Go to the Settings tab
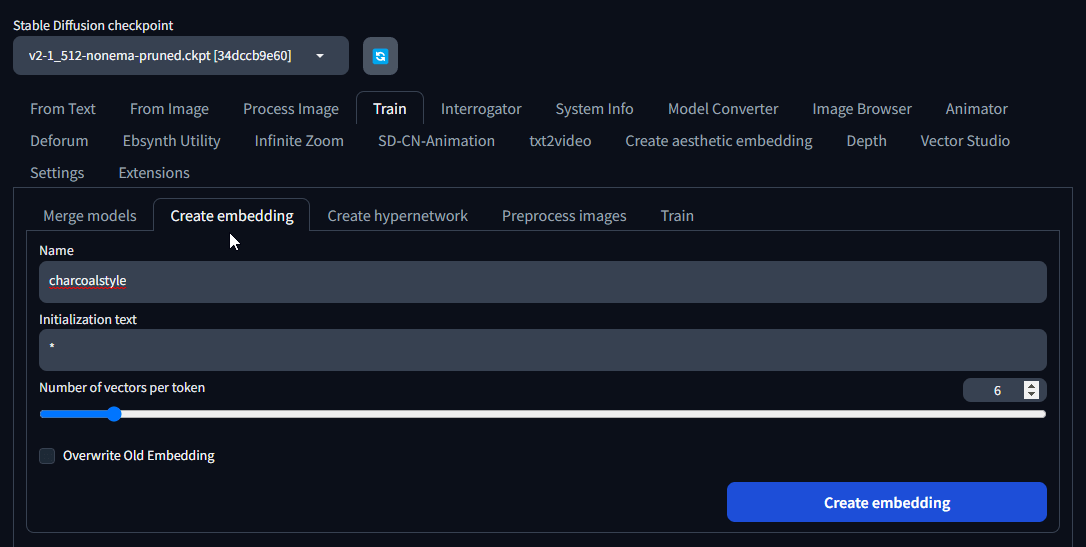The image size is (1086, 547). 57,172
